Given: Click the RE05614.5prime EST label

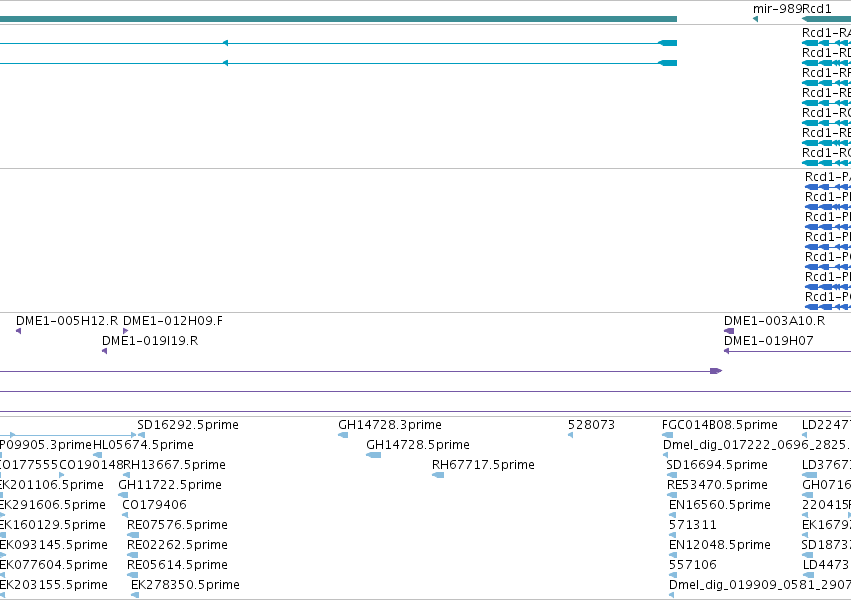Looking at the screenshot, I should pos(177,565).
